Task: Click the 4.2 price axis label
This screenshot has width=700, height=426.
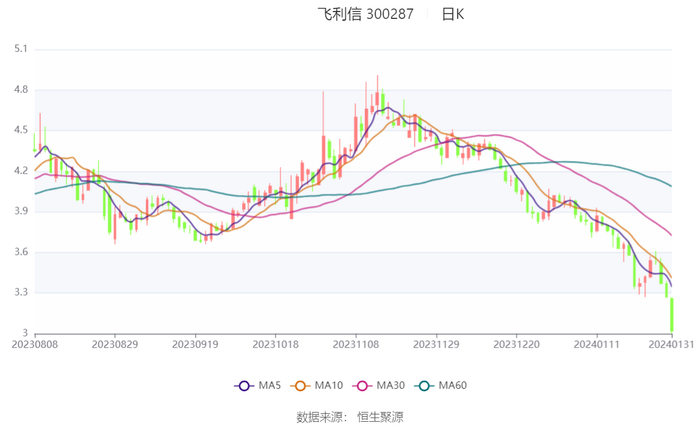Action: tap(21, 171)
